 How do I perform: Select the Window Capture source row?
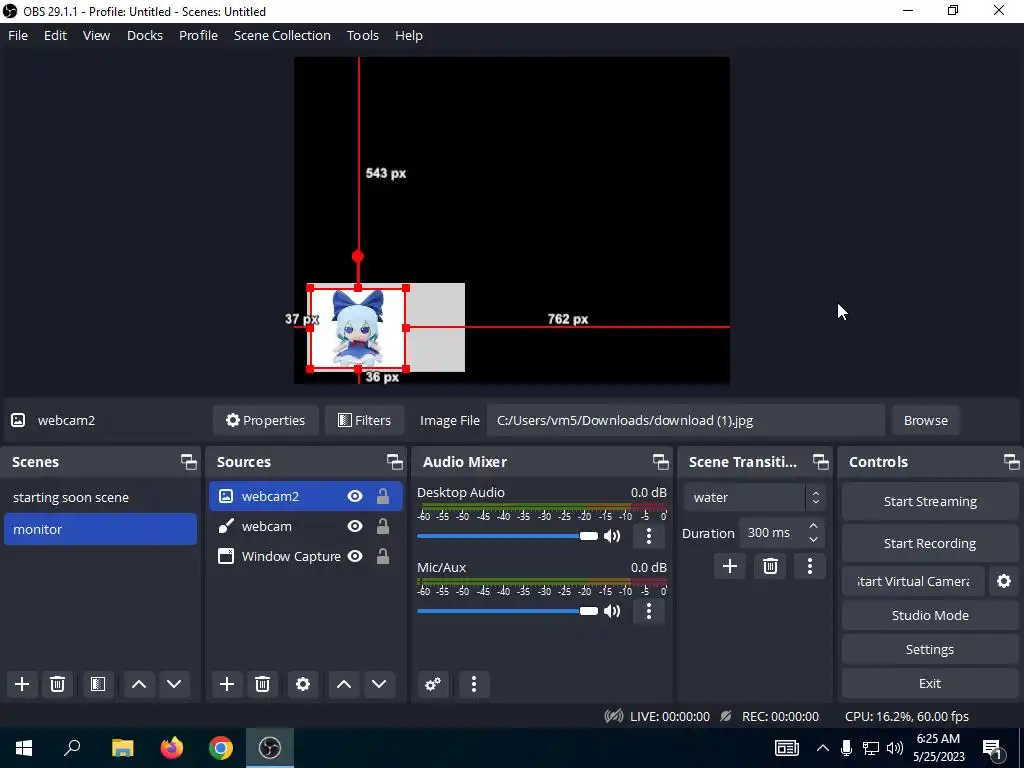[x=306, y=556]
